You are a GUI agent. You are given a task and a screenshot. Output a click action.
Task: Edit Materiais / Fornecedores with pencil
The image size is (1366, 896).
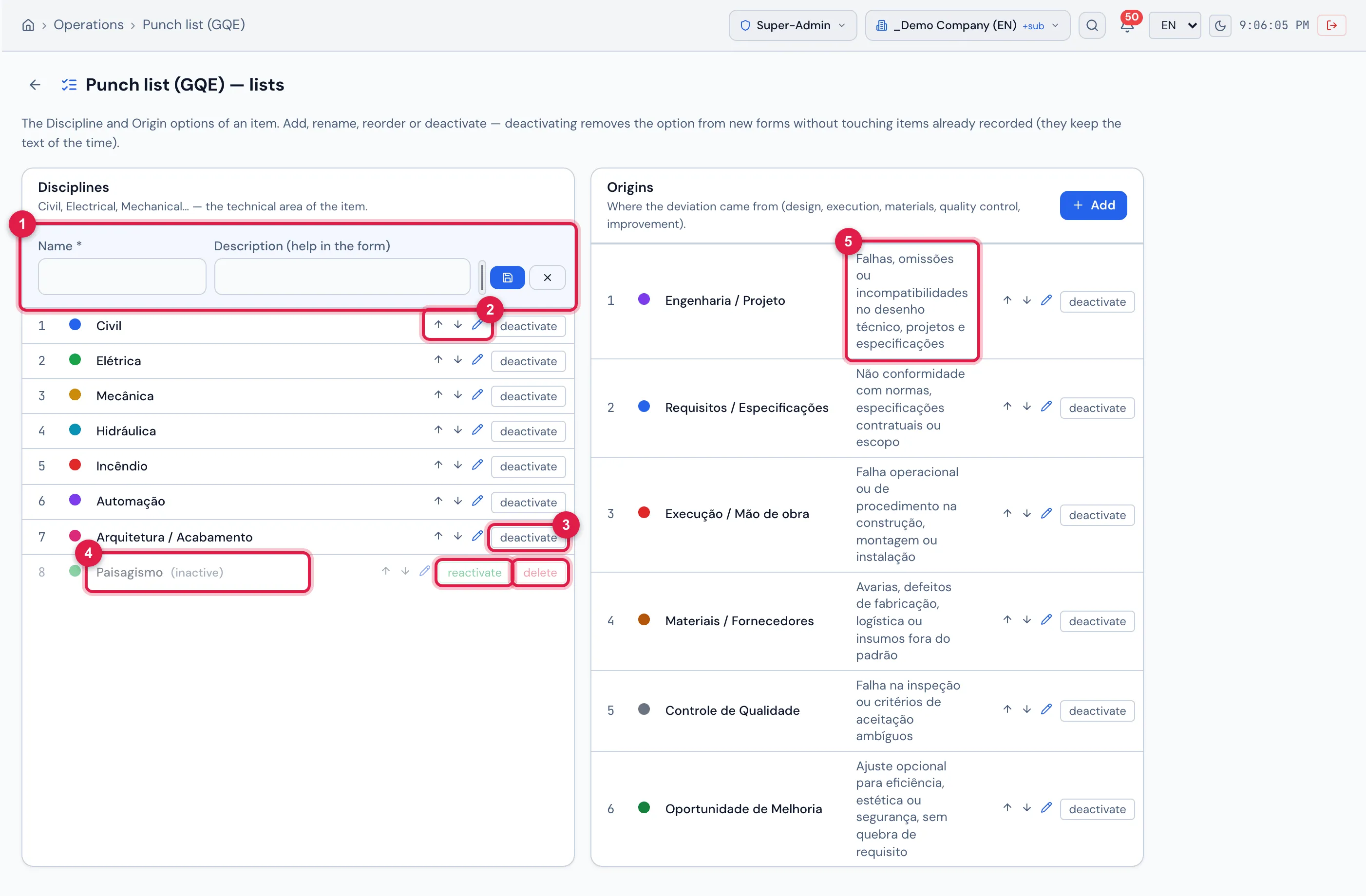point(1046,619)
